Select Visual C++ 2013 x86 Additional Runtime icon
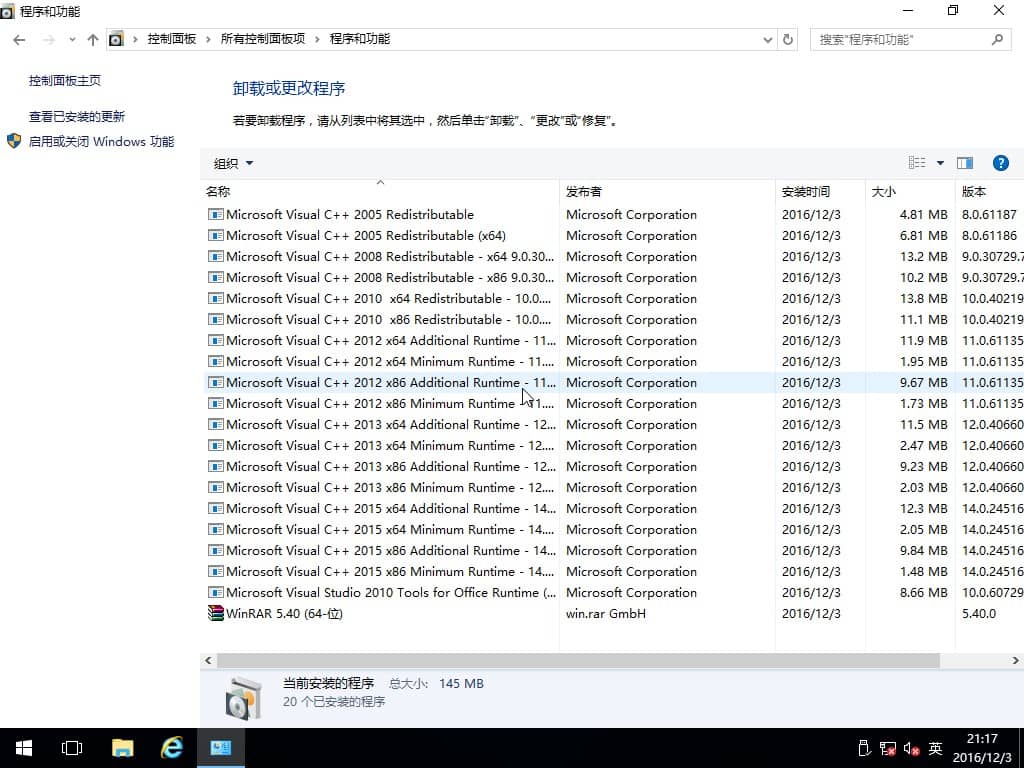 [216, 466]
